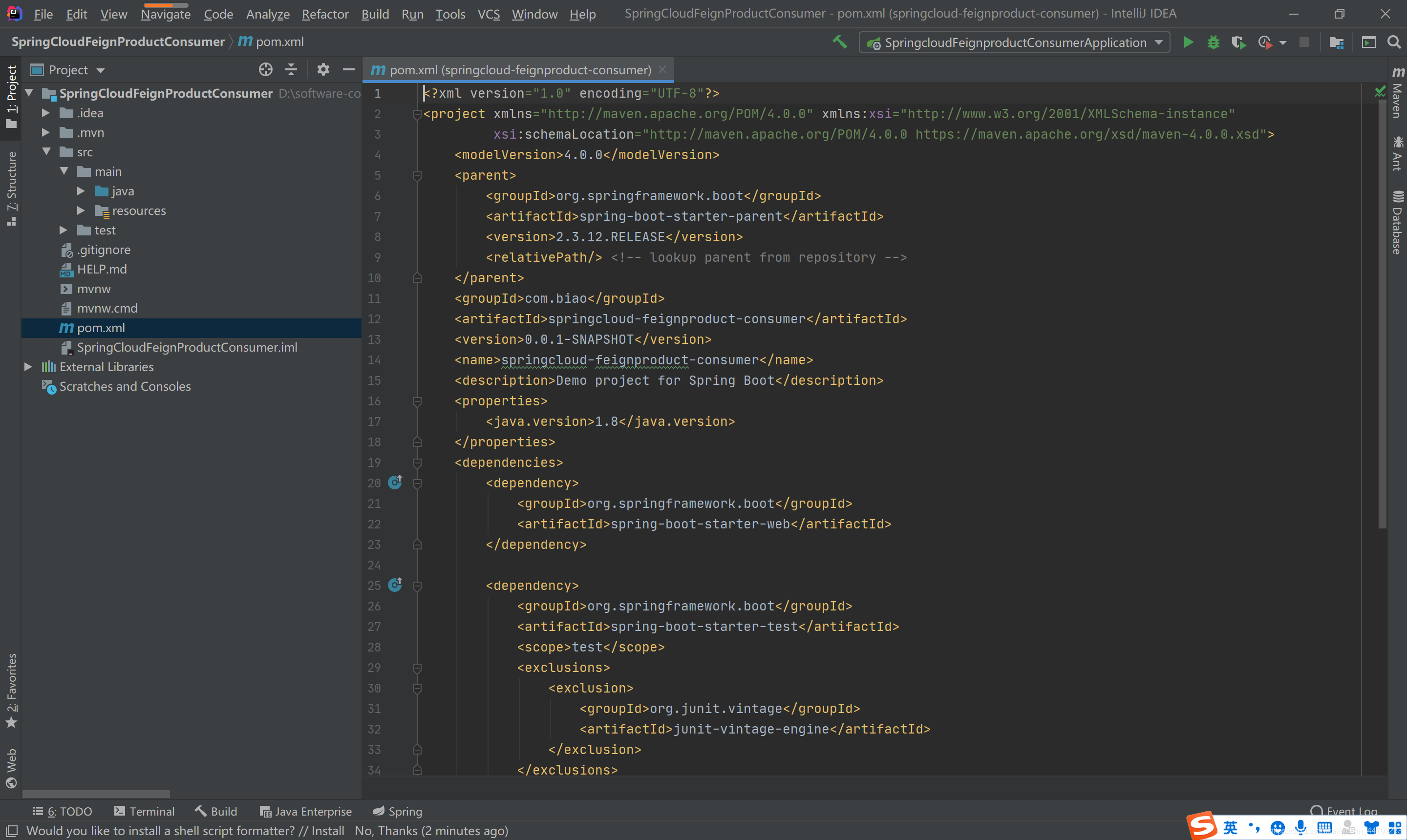Open the Refactor menu
1407x840 pixels.
(x=324, y=14)
